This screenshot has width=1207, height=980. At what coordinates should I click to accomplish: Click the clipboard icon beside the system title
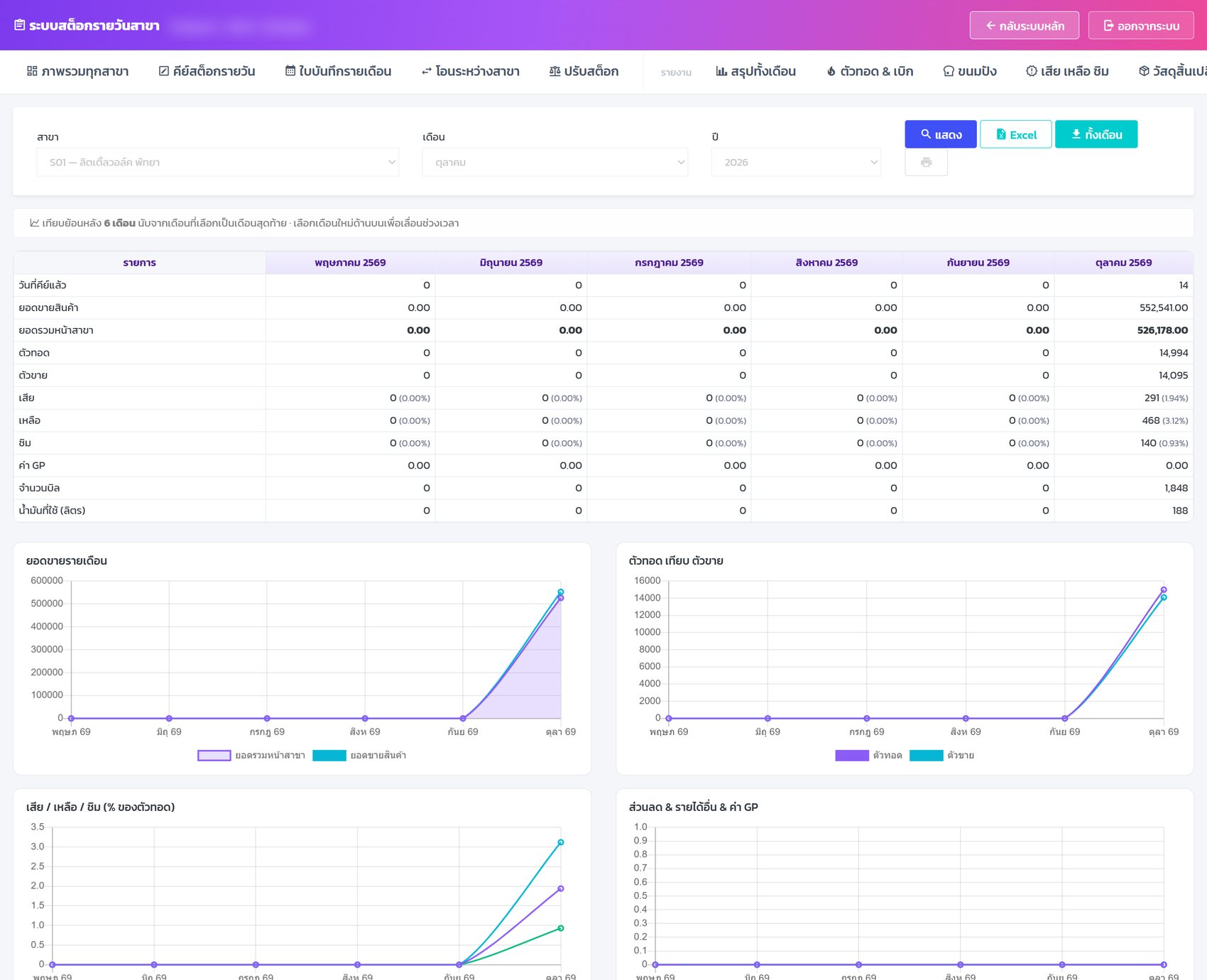tap(20, 26)
